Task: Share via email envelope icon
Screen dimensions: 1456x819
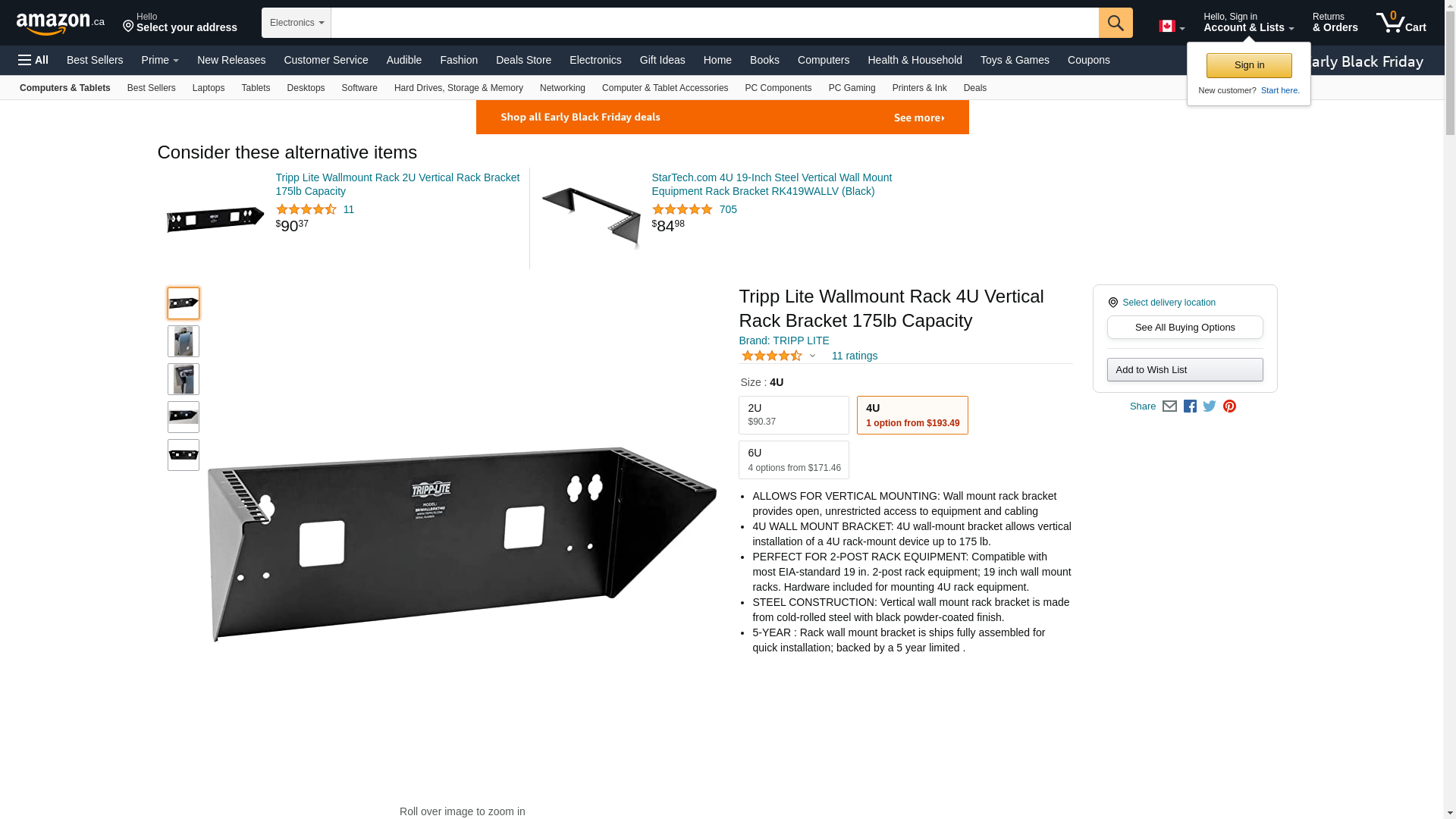Action: (x=1169, y=406)
